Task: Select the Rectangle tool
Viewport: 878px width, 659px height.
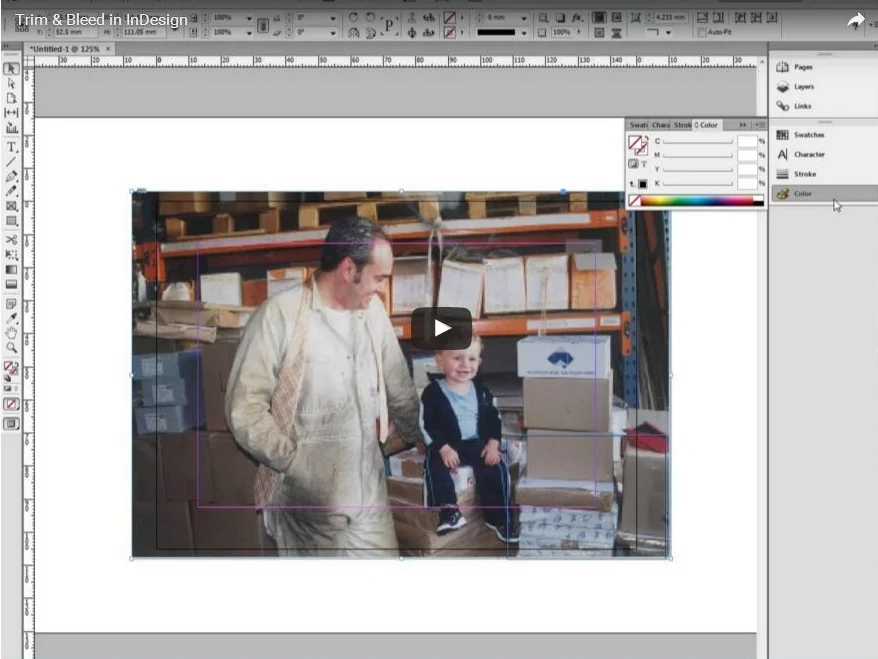Action: tap(11, 221)
